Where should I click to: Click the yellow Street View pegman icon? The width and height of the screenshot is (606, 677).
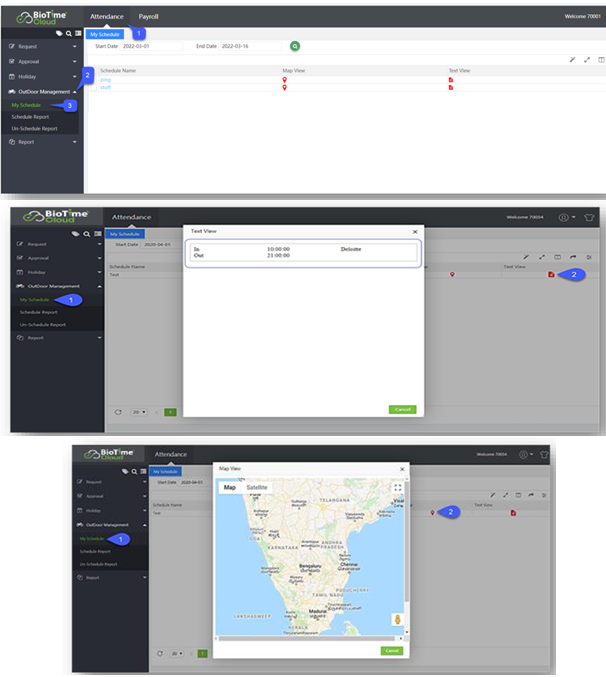tap(397, 620)
